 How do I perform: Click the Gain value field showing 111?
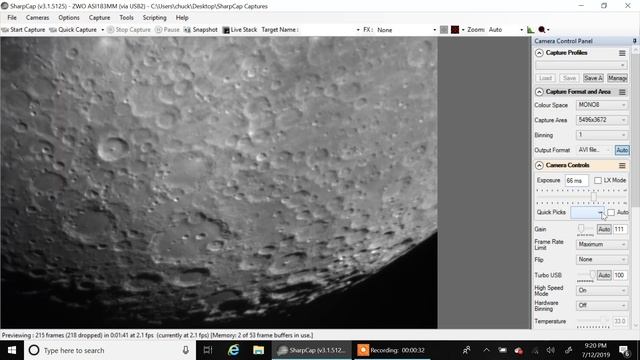[620, 229]
